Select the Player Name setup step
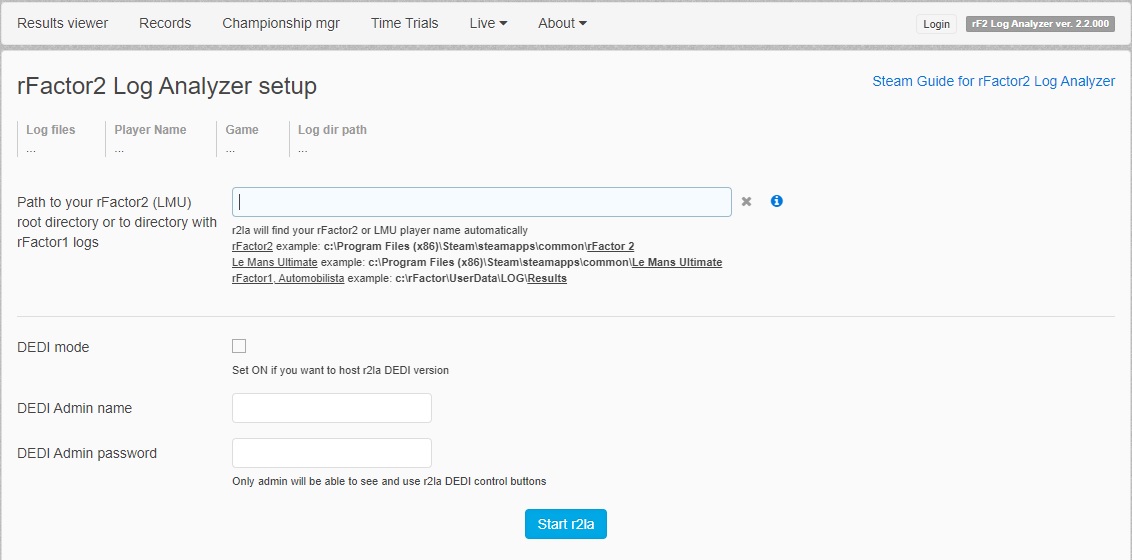 pyautogui.click(x=150, y=139)
